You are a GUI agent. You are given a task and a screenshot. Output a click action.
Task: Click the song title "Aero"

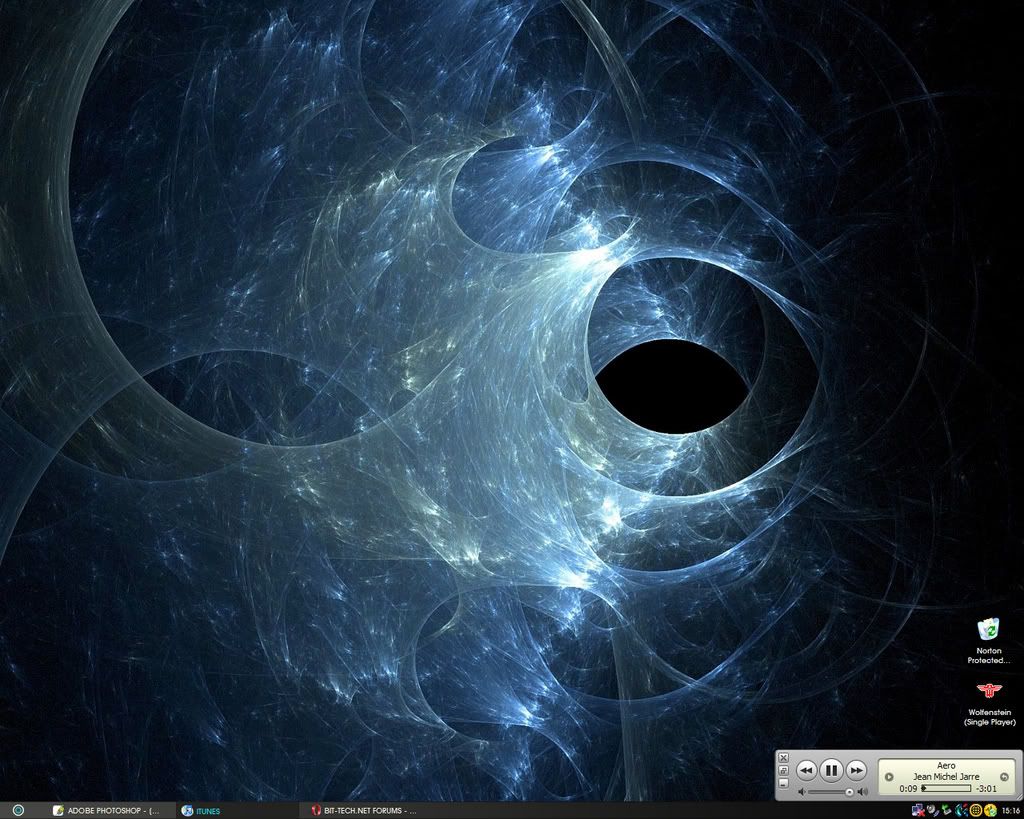[946, 765]
